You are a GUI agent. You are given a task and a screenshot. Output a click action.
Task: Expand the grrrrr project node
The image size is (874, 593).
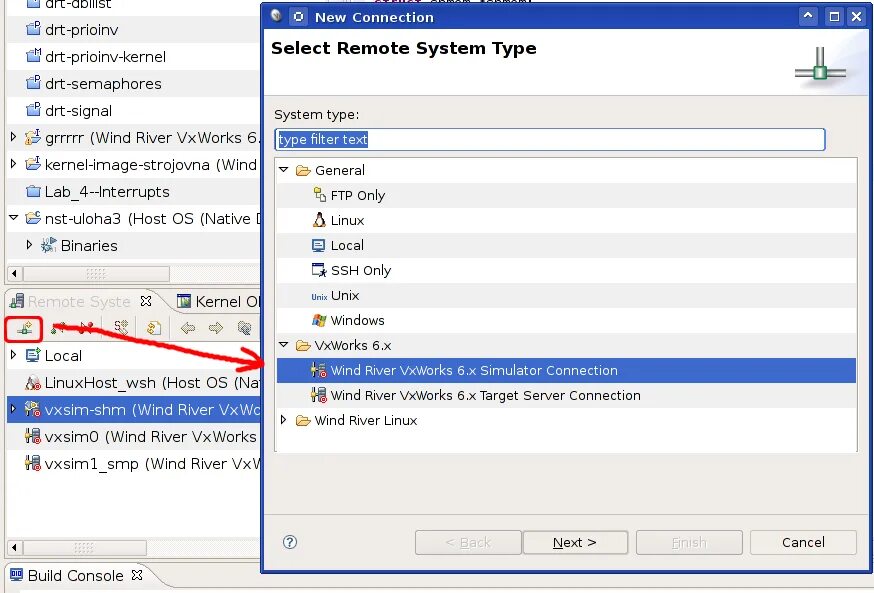coord(13,137)
